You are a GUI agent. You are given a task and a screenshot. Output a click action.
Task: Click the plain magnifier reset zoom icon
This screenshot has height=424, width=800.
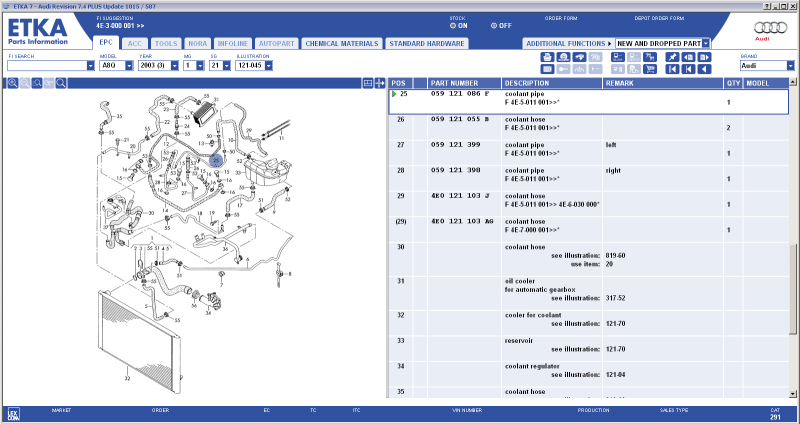tap(61, 83)
